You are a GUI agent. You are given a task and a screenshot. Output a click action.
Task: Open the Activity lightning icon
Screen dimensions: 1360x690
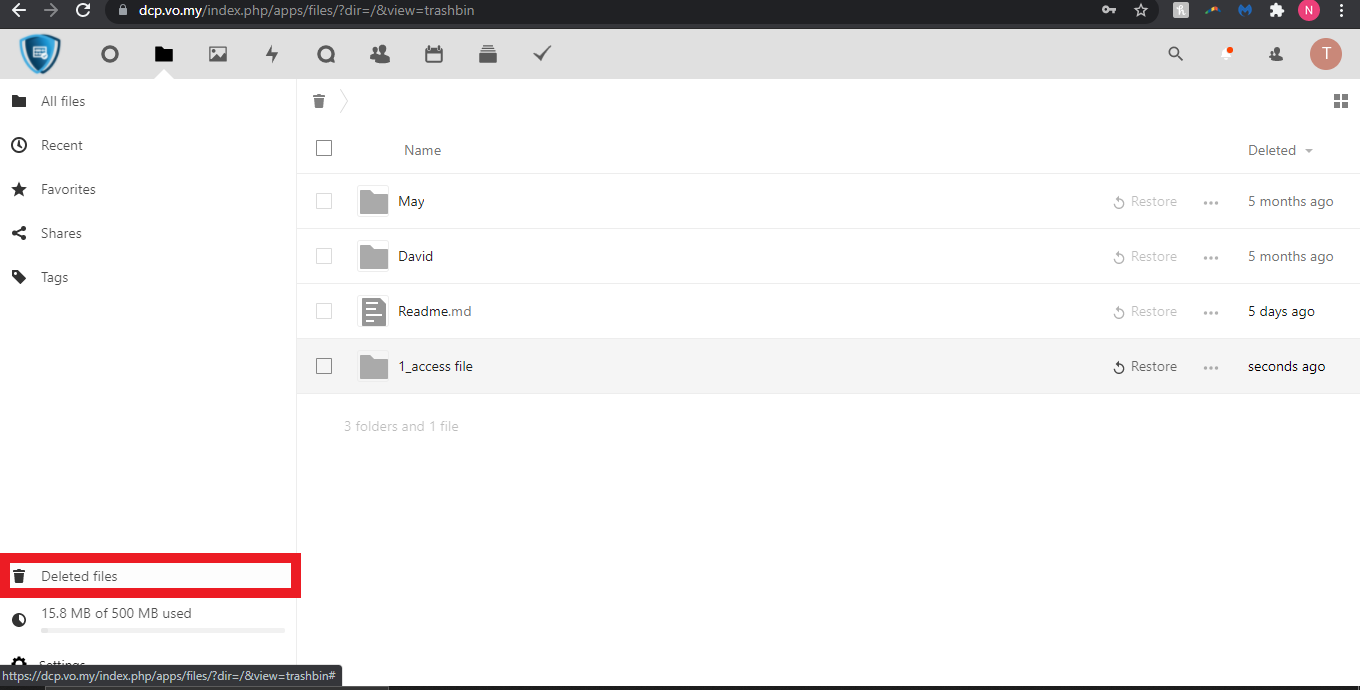[272, 54]
